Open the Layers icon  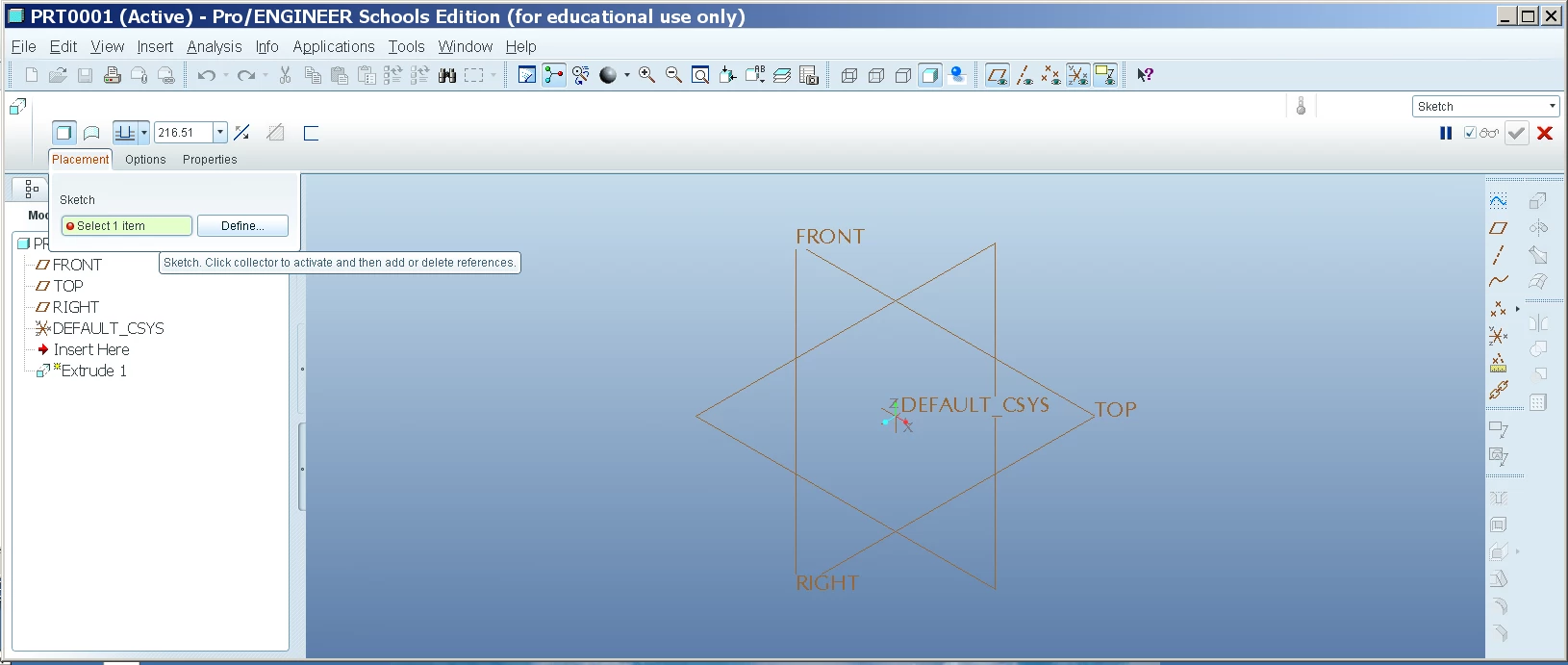point(782,75)
